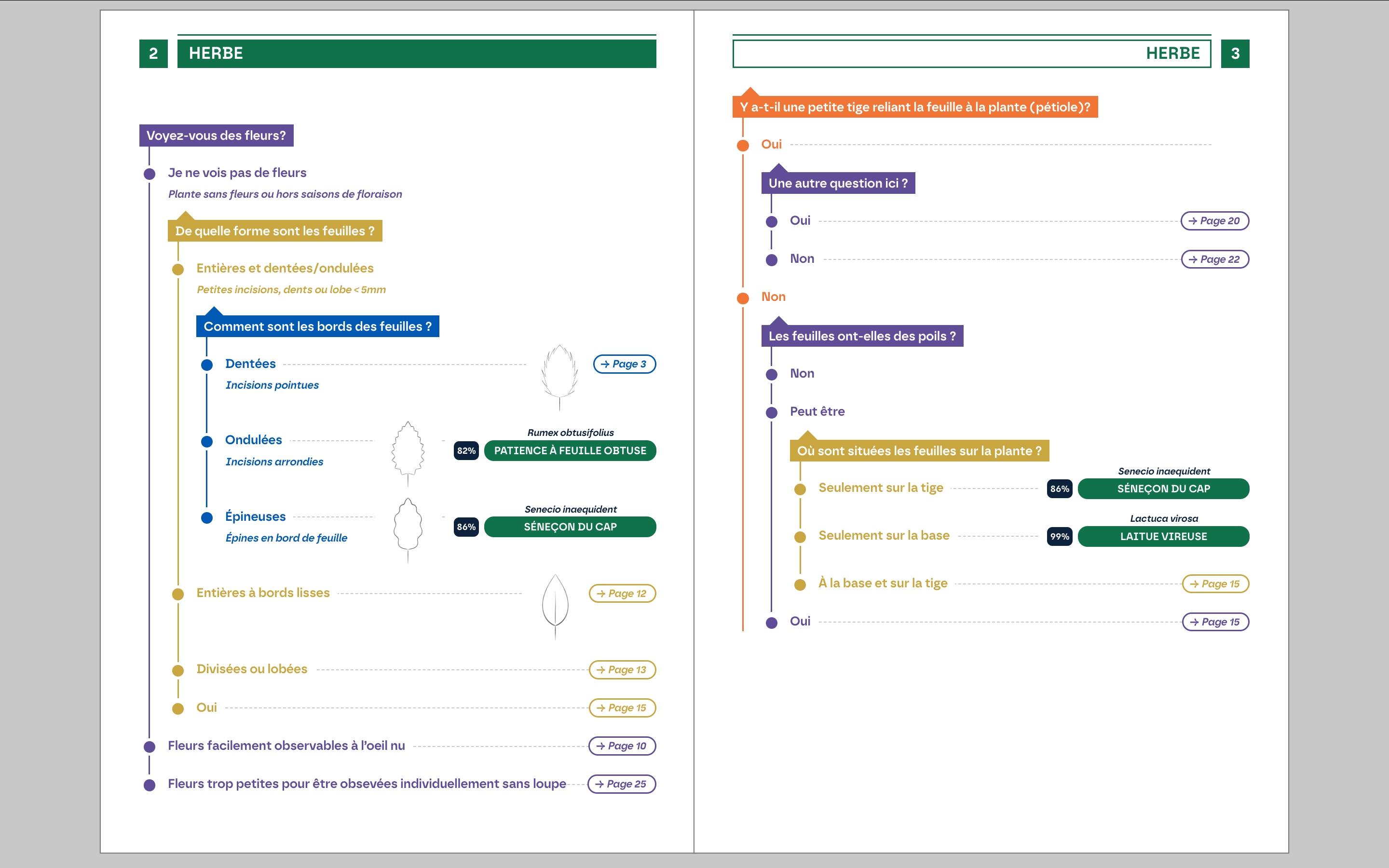Click the 99% confidence badge
Screen dimensions: 1389x868
tap(1059, 536)
